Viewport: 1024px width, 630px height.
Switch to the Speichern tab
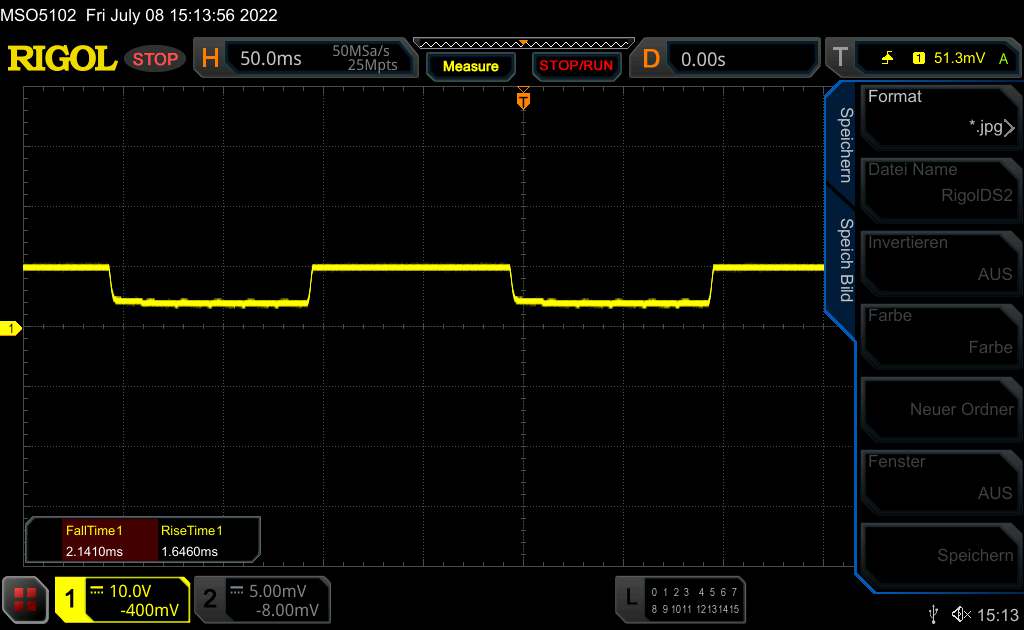click(x=845, y=145)
